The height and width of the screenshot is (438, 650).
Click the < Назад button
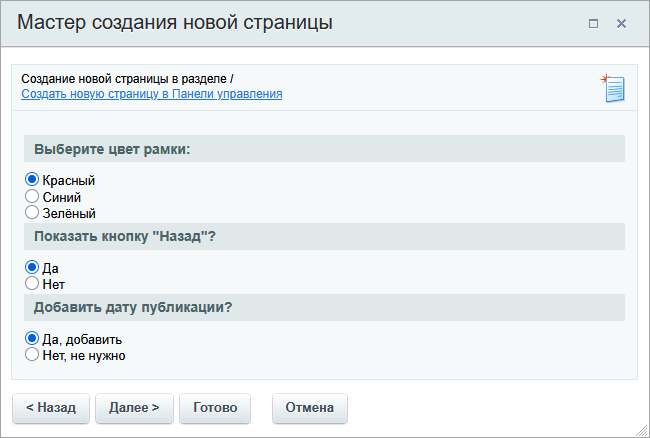pos(50,408)
